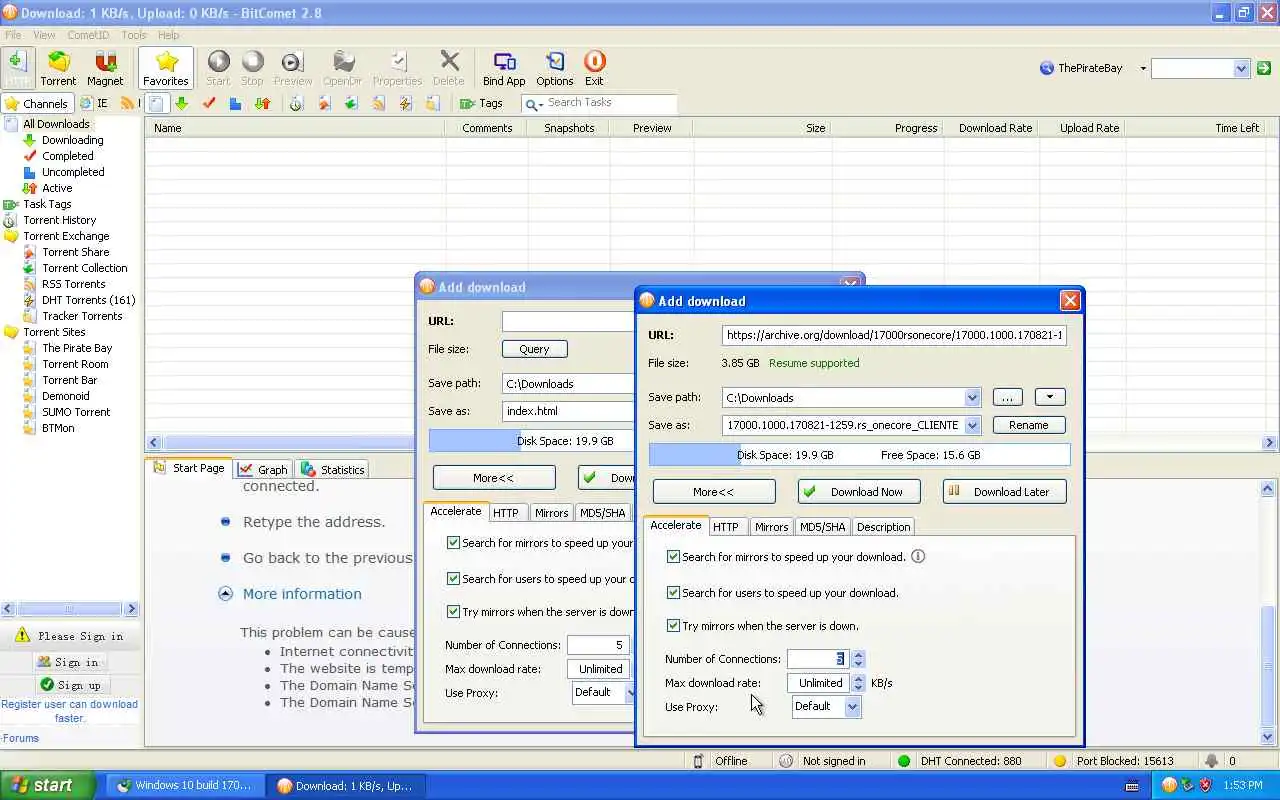Click the horizontal scrollbar under task list

712,443
